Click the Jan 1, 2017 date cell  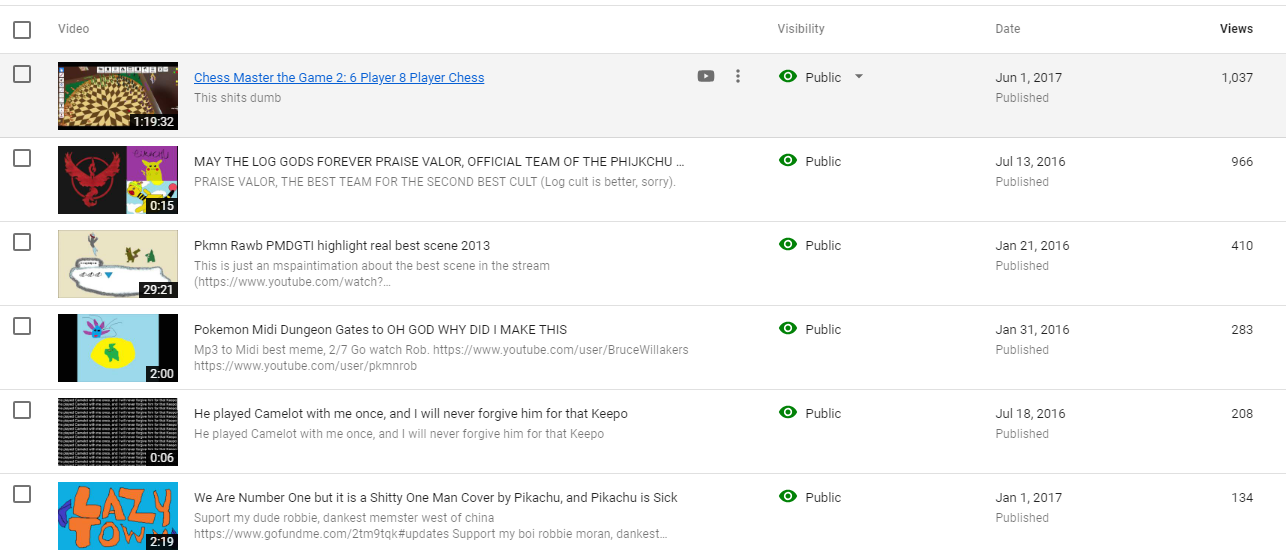click(1029, 498)
